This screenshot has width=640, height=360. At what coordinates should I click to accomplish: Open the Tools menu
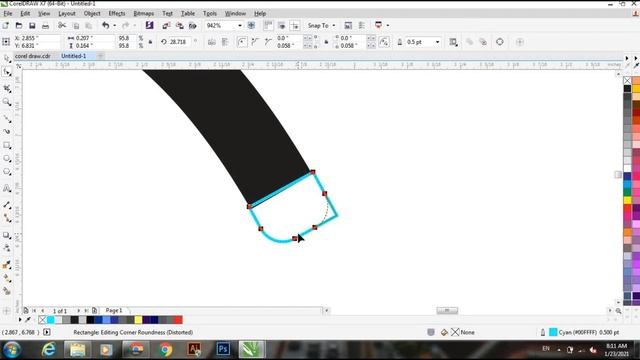tap(210, 13)
